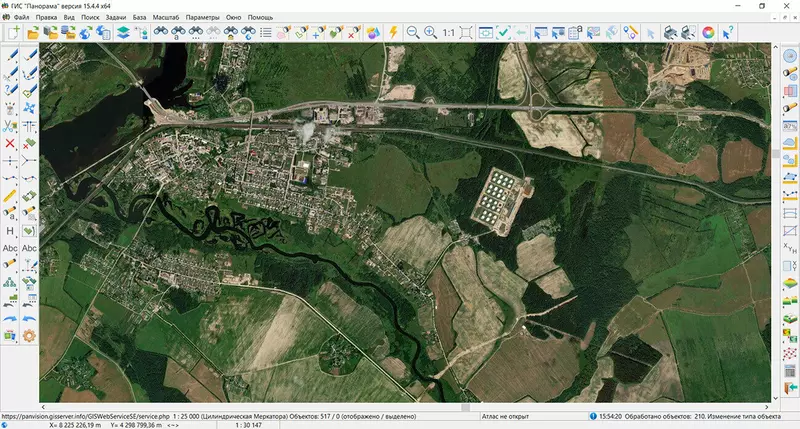Click the vertical scrollbar of the map
This screenshot has height=429, width=800.
click(775, 155)
